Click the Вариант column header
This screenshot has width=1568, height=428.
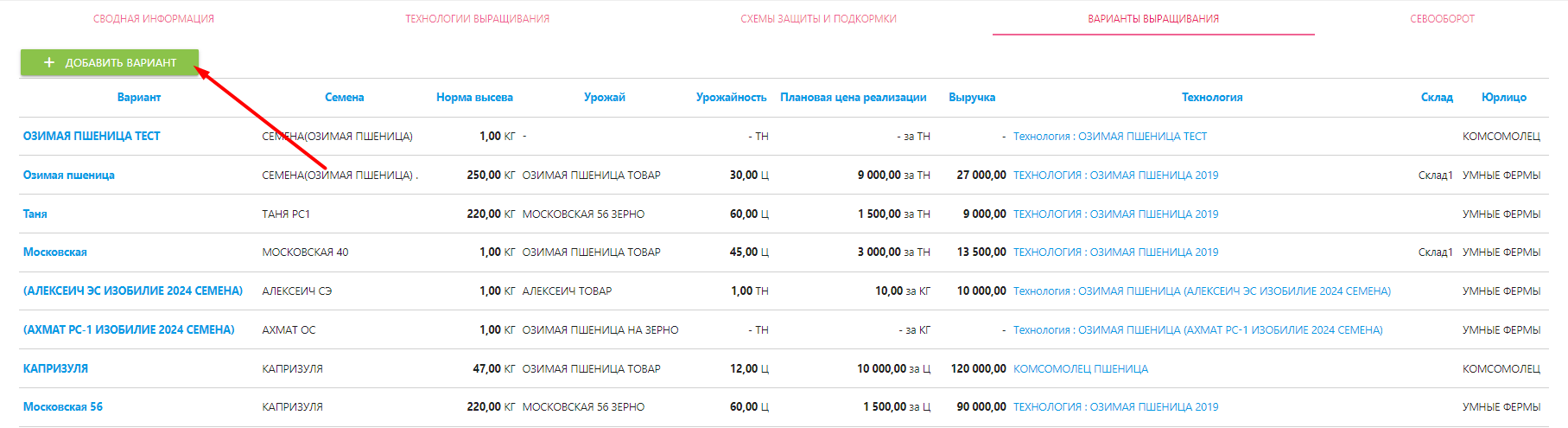coord(139,98)
